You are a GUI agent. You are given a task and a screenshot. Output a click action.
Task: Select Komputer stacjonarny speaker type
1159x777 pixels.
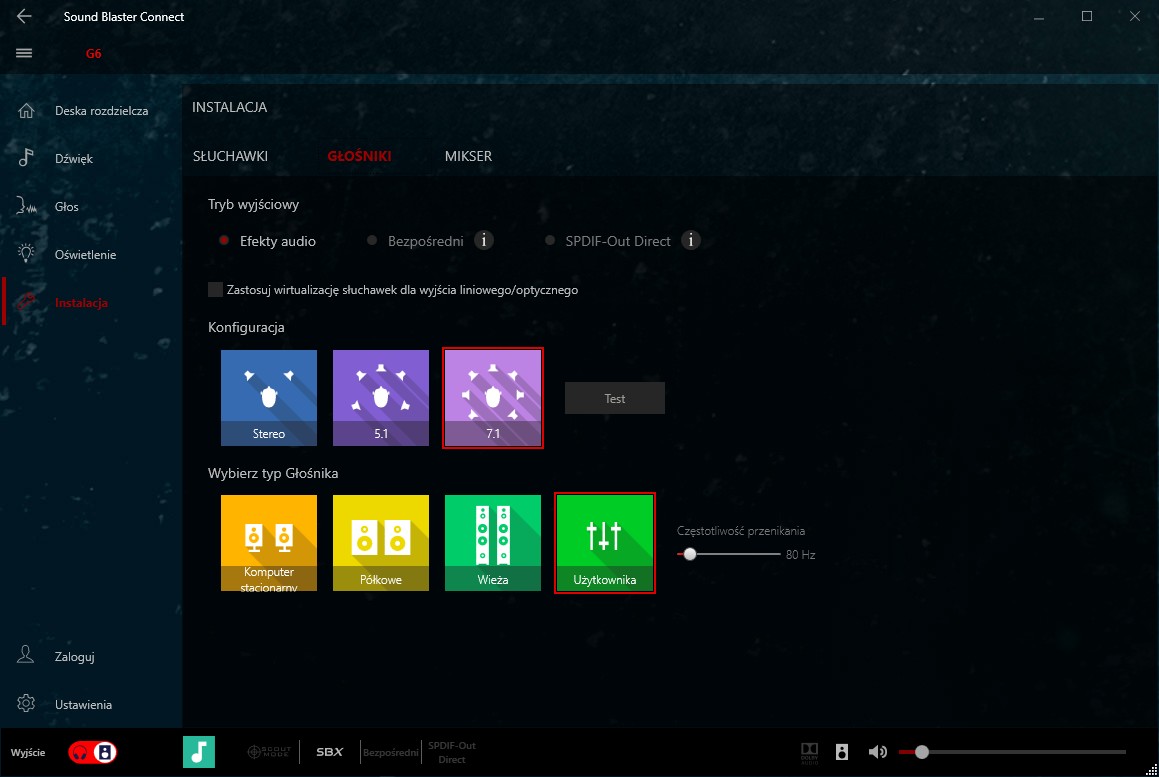click(269, 543)
